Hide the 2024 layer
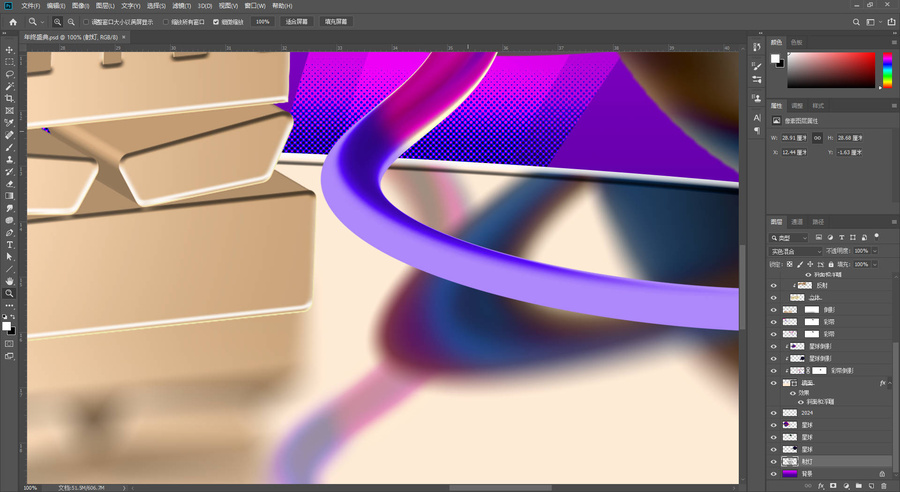This screenshot has width=900, height=492. 774,413
